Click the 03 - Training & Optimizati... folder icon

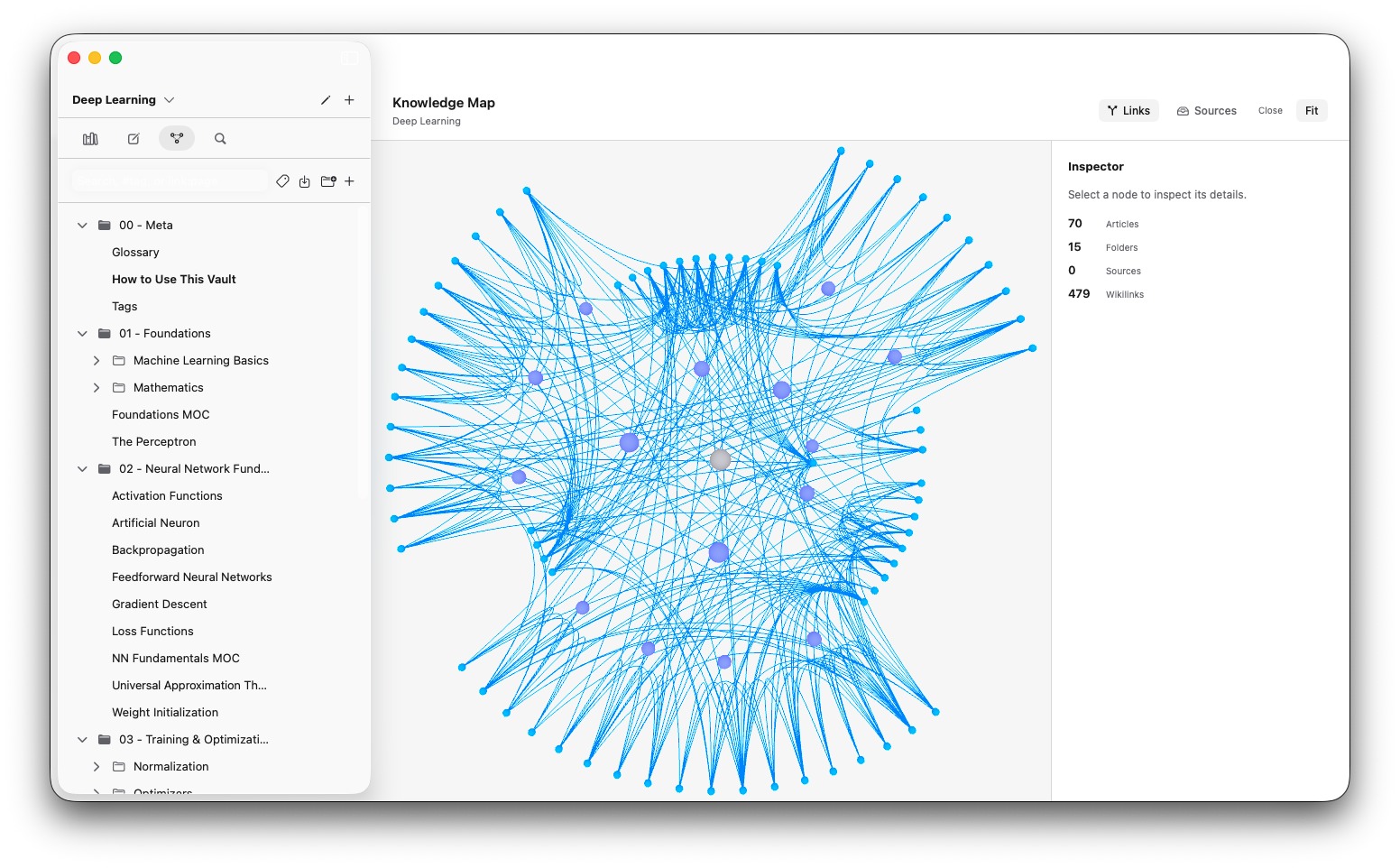point(105,740)
